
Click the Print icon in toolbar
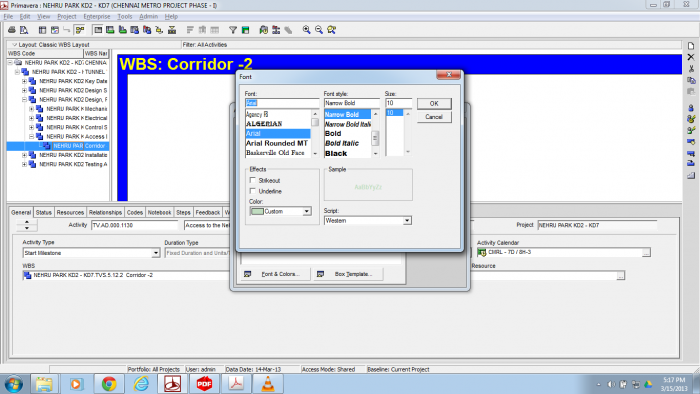pos(12,30)
